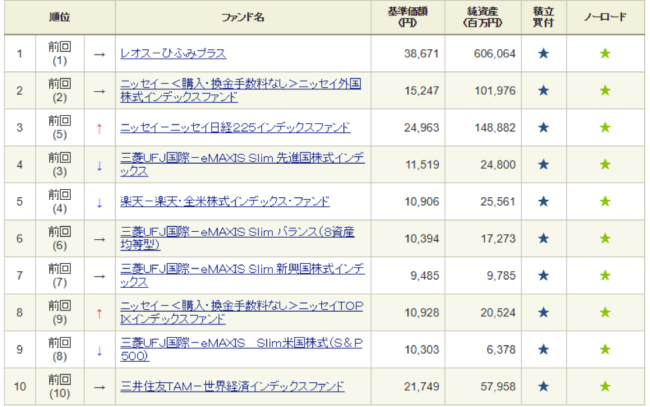Click the green star in the eMAXIS Slim 米国株式 row
Viewport: 650px width, 407px height.
605,349
